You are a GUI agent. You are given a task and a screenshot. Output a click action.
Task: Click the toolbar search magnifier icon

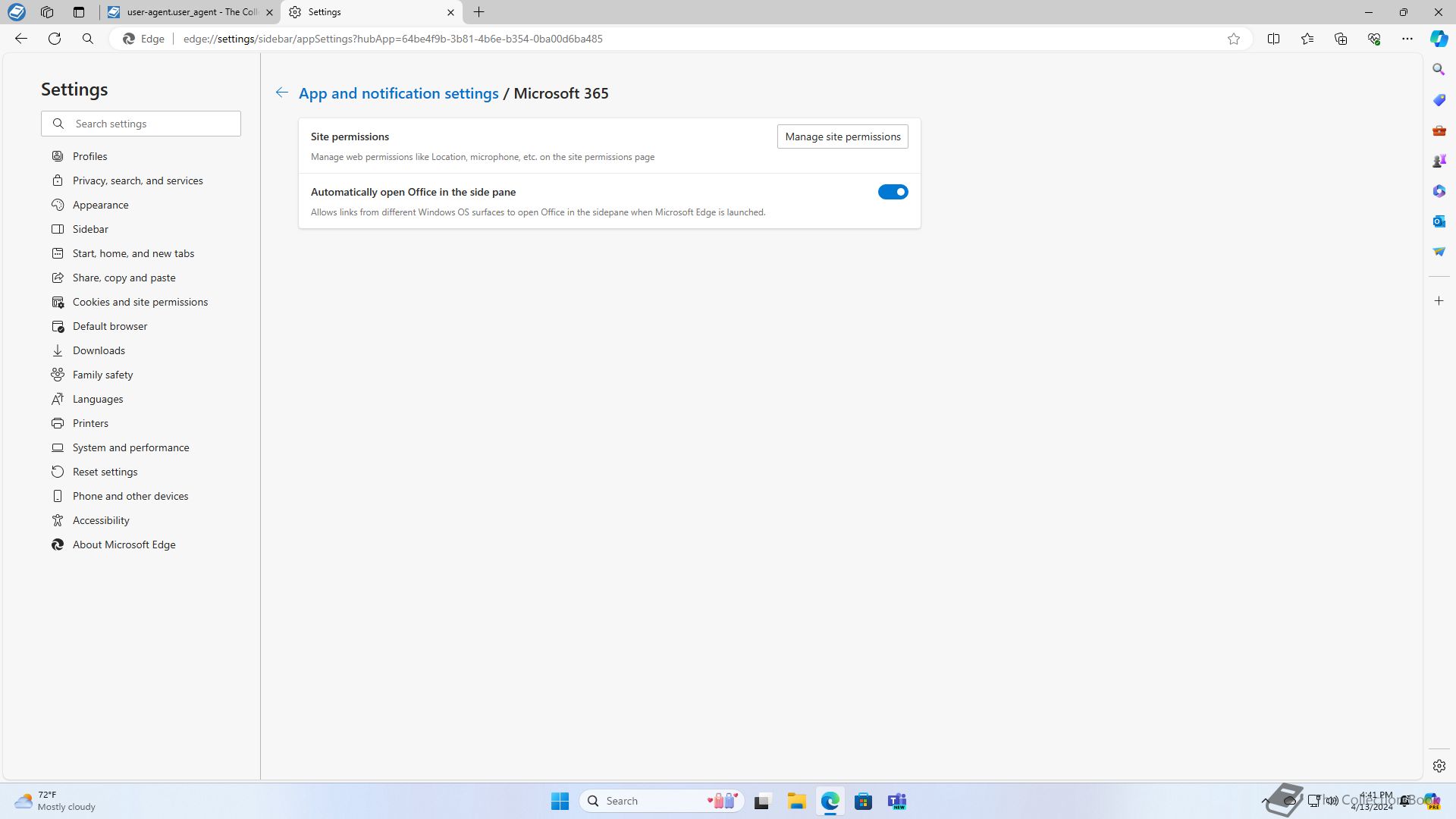click(88, 39)
